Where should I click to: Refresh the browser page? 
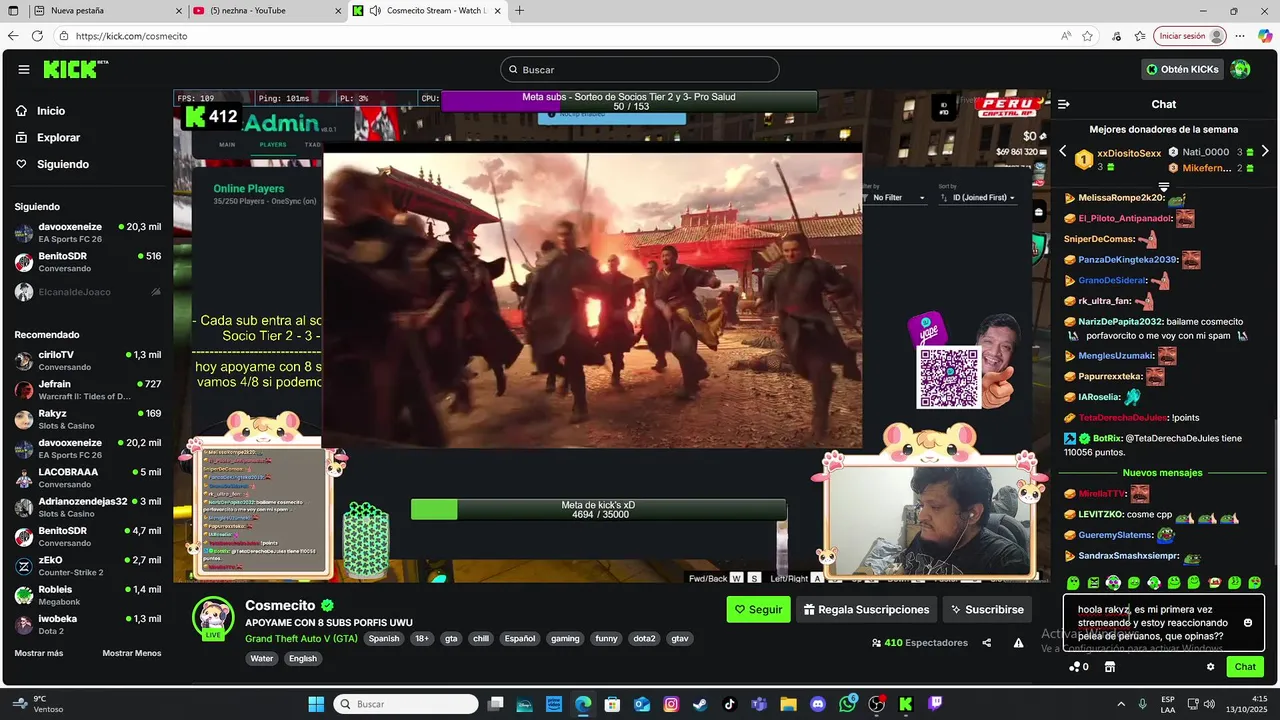(x=37, y=36)
